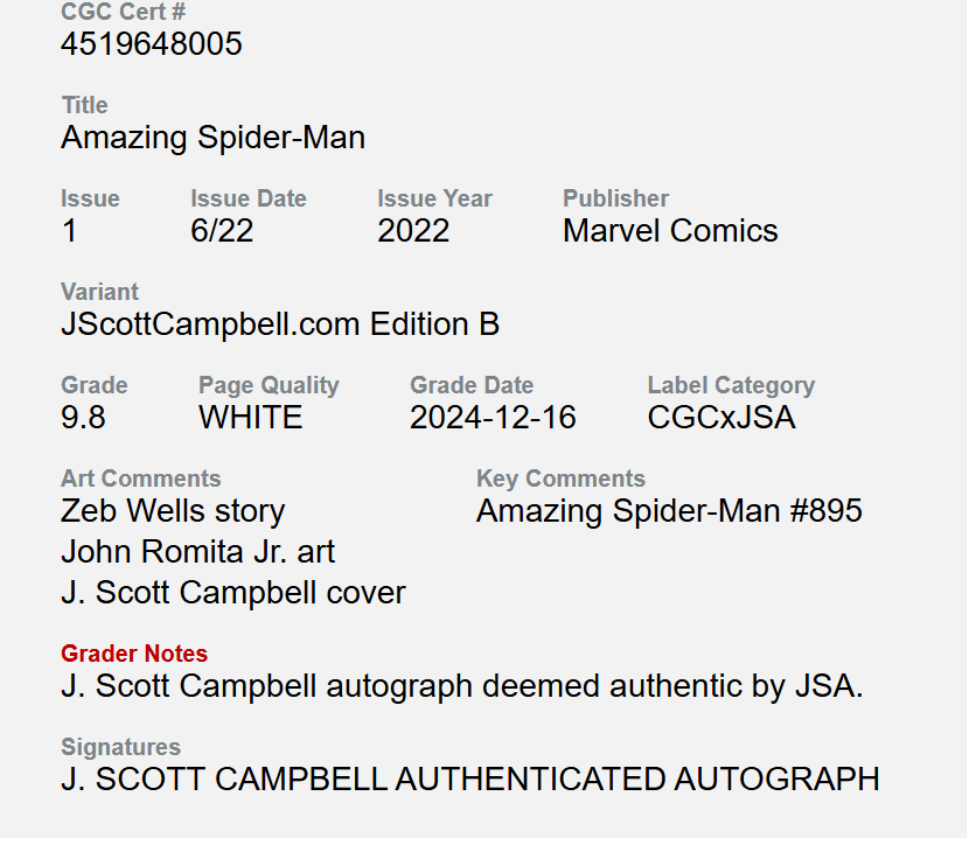Click the title value Amazing Spider-Man
967x841 pixels.
coord(213,138)
